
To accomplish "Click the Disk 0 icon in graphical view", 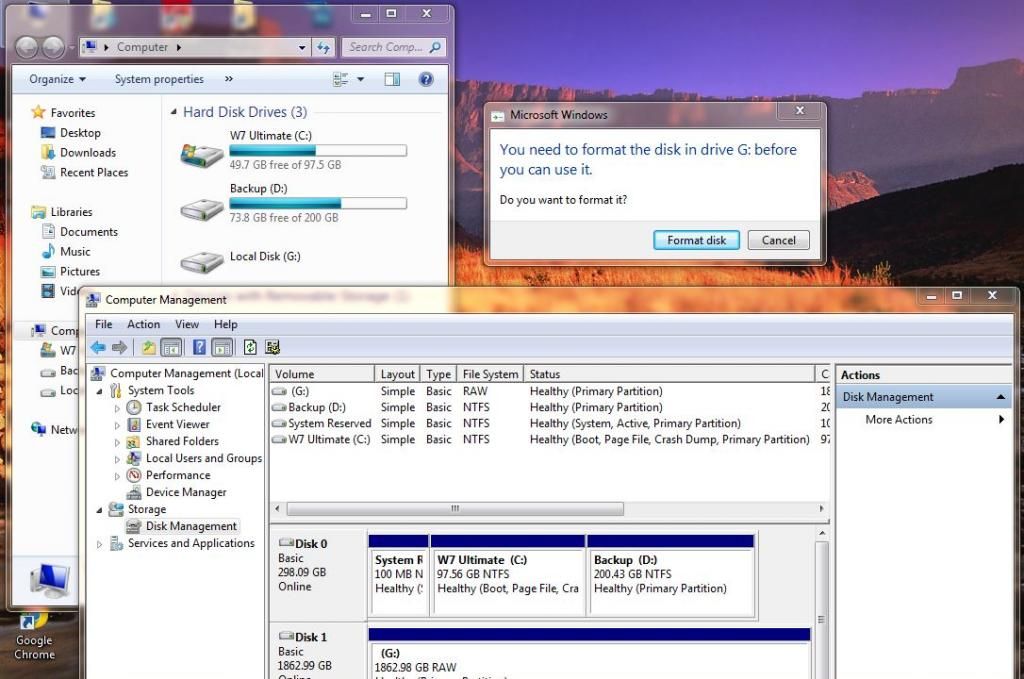I will (286, 543).
